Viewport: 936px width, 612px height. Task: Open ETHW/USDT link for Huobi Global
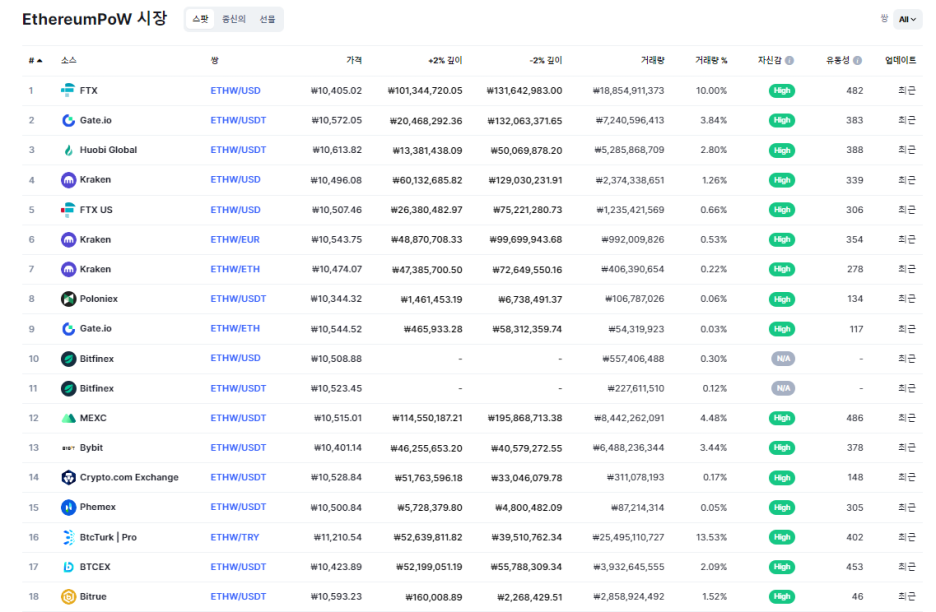(238, 150)
